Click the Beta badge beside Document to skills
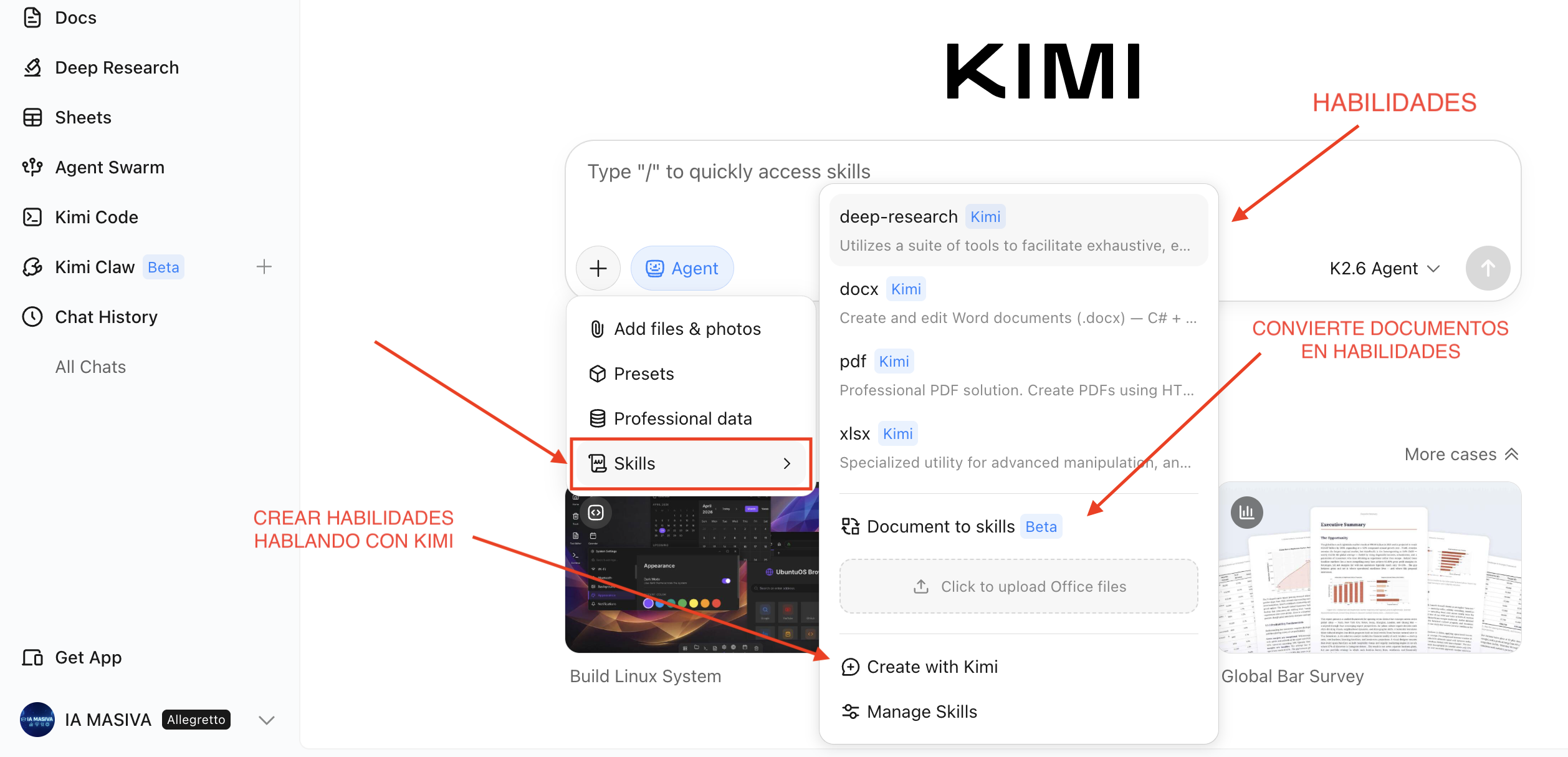The width and height of the screenshot is (1568, 757). point(1041,527)
